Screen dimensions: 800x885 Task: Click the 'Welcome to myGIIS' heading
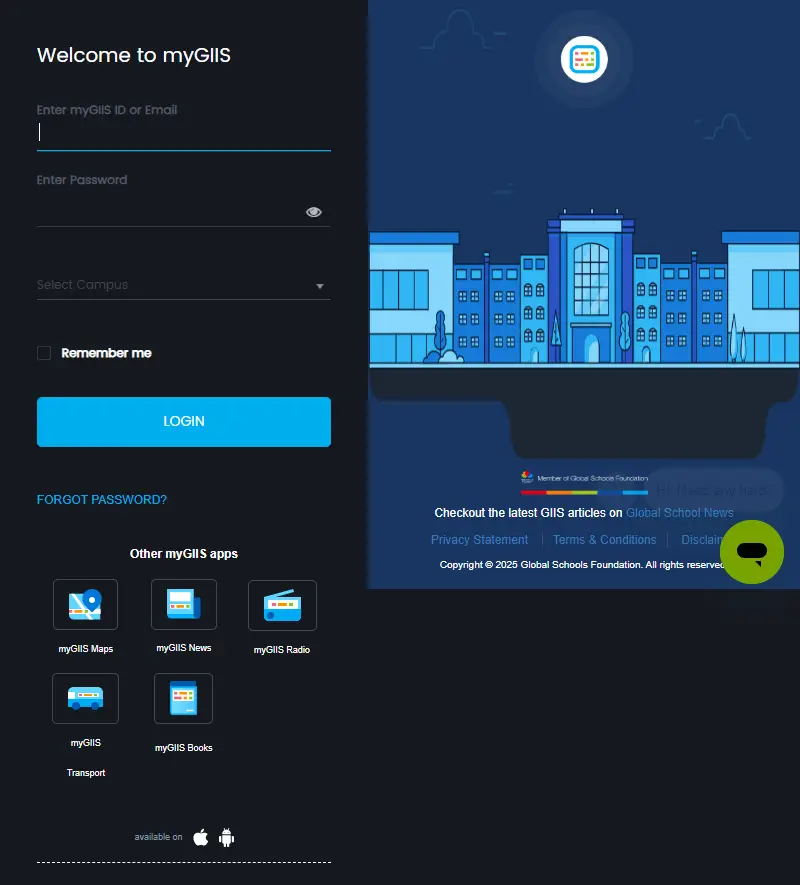pos(134,55)
